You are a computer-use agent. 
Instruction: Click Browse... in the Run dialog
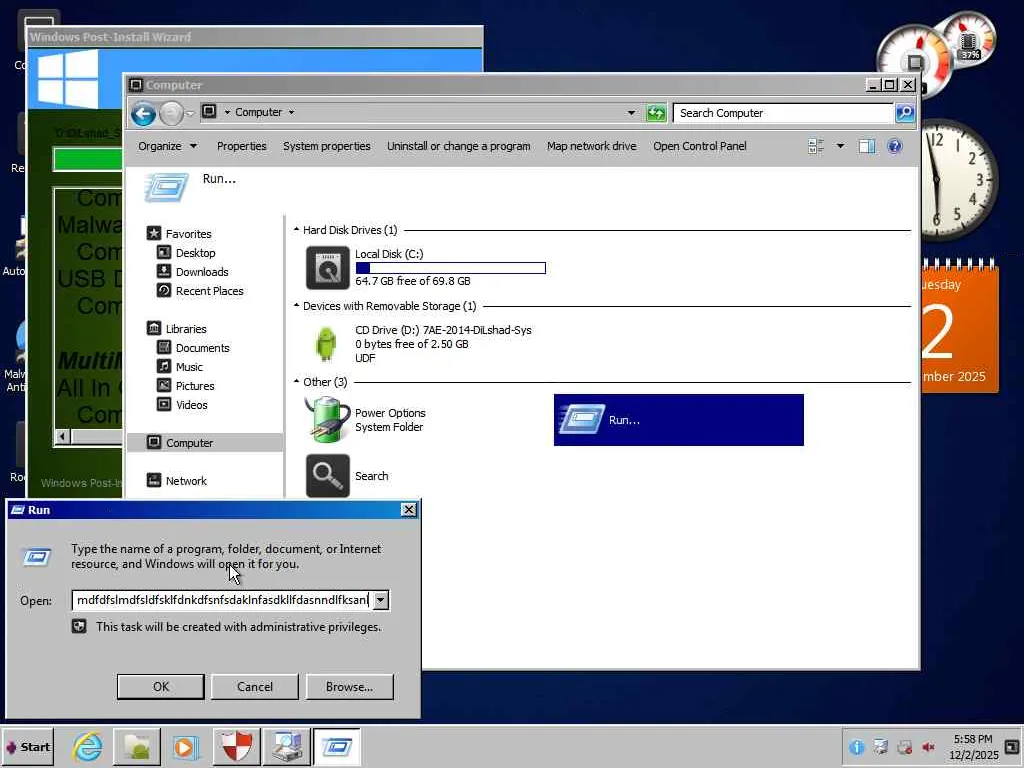(349, 686)
